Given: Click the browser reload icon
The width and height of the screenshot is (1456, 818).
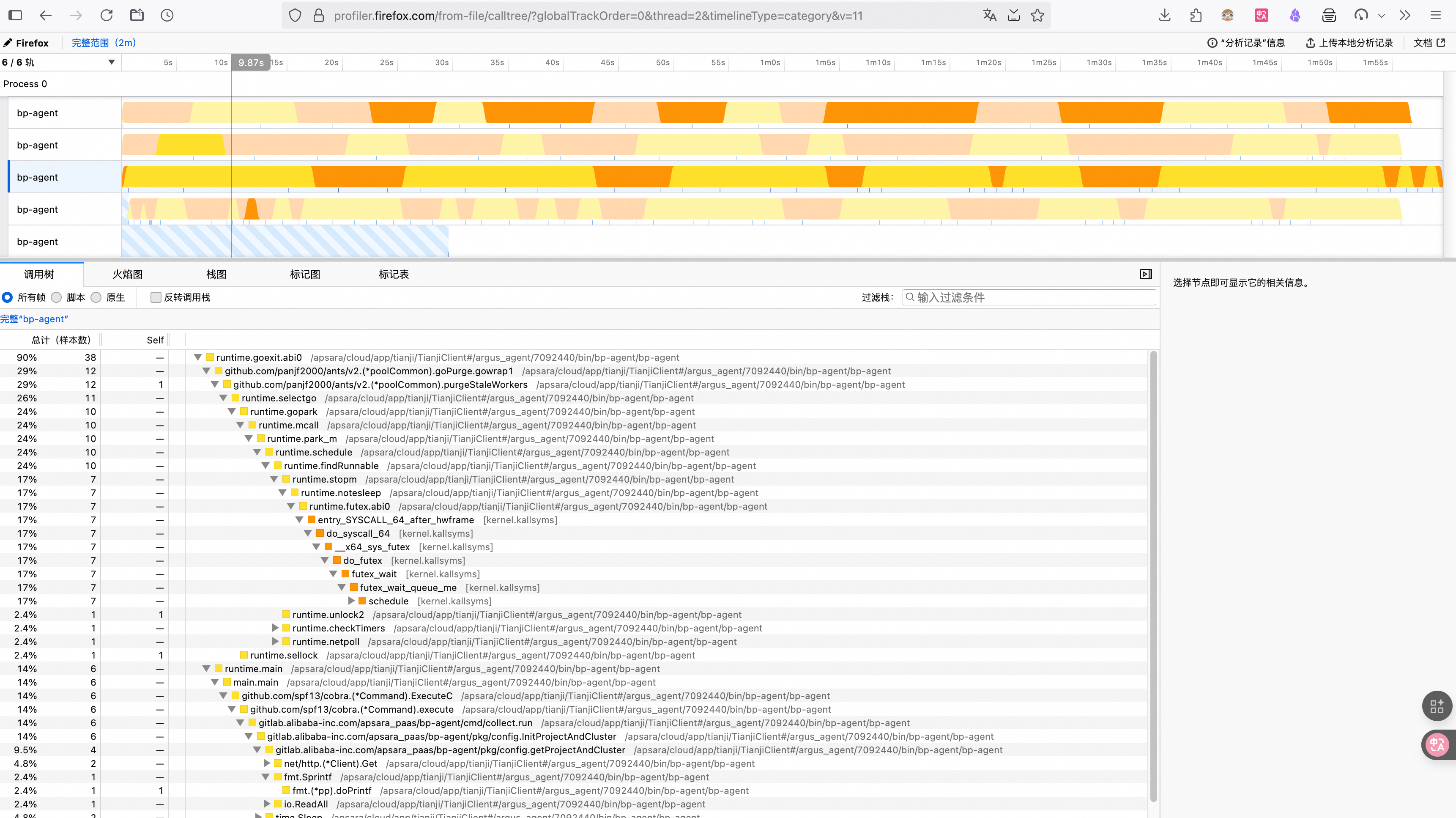Looking at the screenshot, I should [x=106, y=15].
